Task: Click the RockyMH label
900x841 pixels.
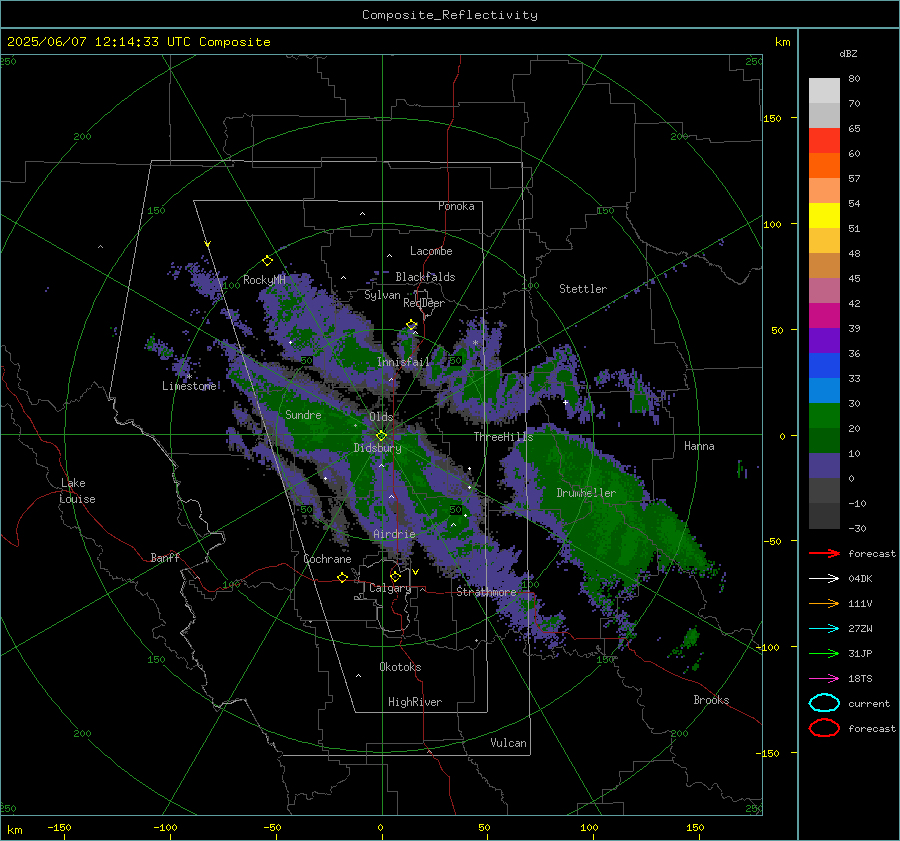Action: 264,280
